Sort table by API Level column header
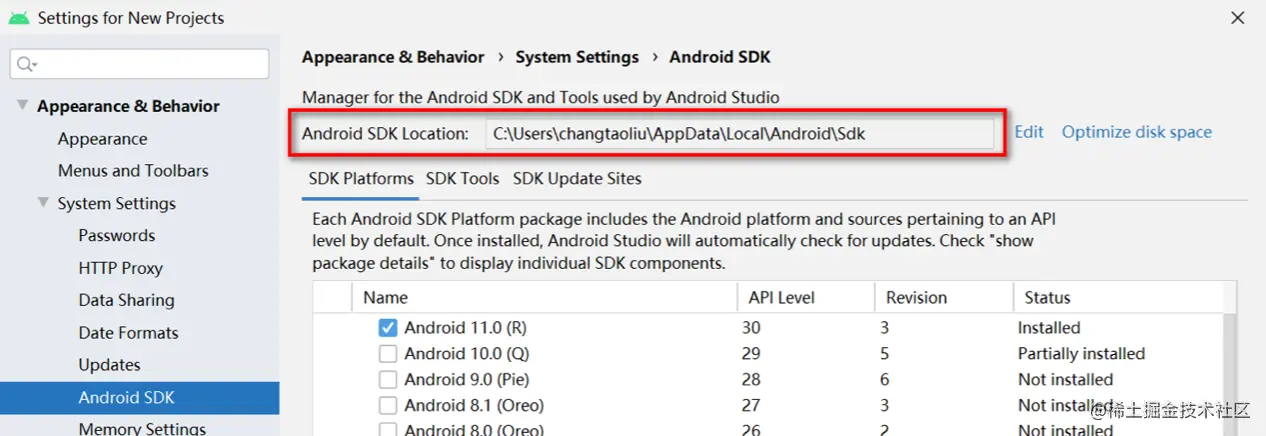This screenshot has width=1266, height=436. 805,297
